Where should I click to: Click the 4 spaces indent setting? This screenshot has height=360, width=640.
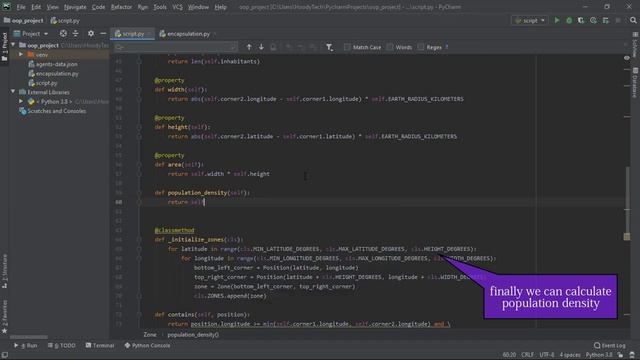click(570, 355)
